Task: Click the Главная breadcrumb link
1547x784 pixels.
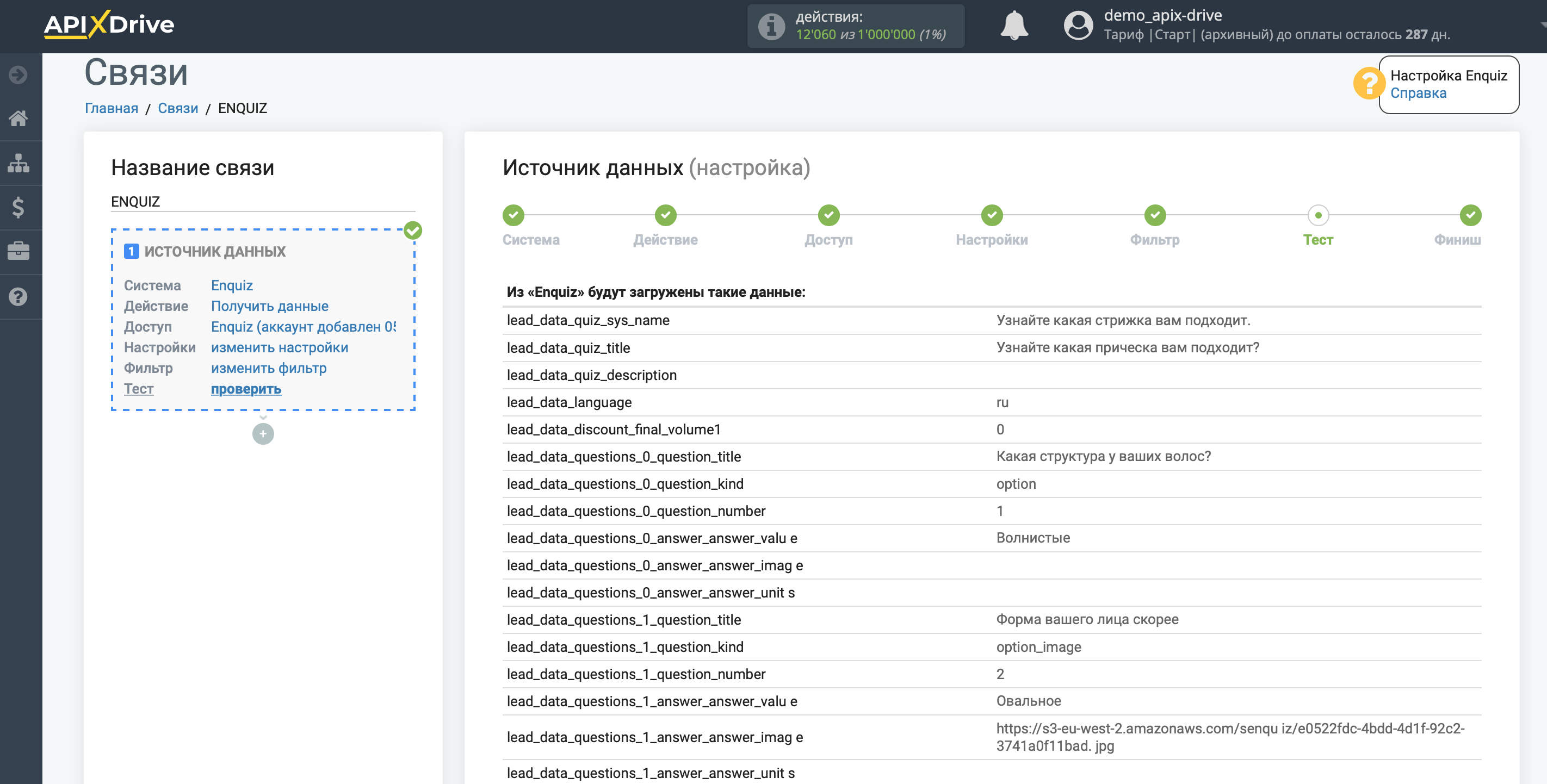Action: pyautogui.click(x=111, y=108)
